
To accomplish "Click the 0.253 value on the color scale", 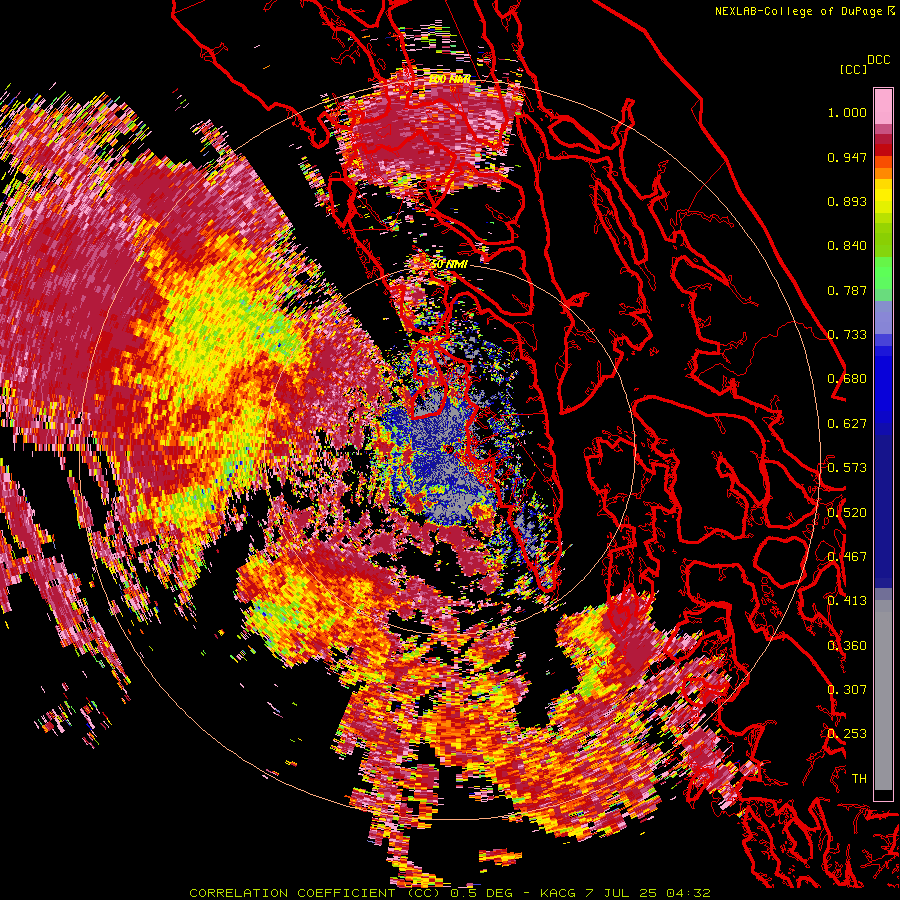I will coord(847,734).
